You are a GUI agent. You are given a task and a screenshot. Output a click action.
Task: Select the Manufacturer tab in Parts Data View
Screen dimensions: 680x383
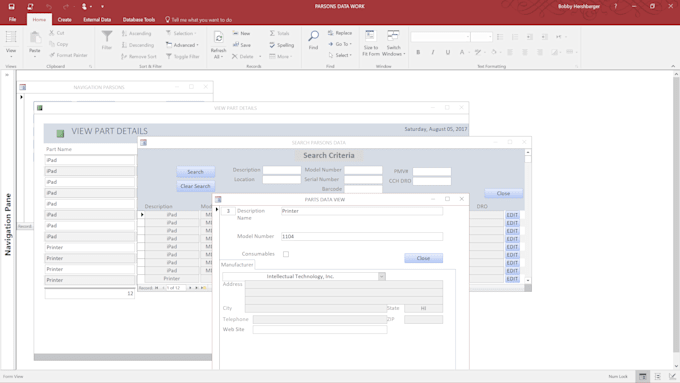(237, 265)
